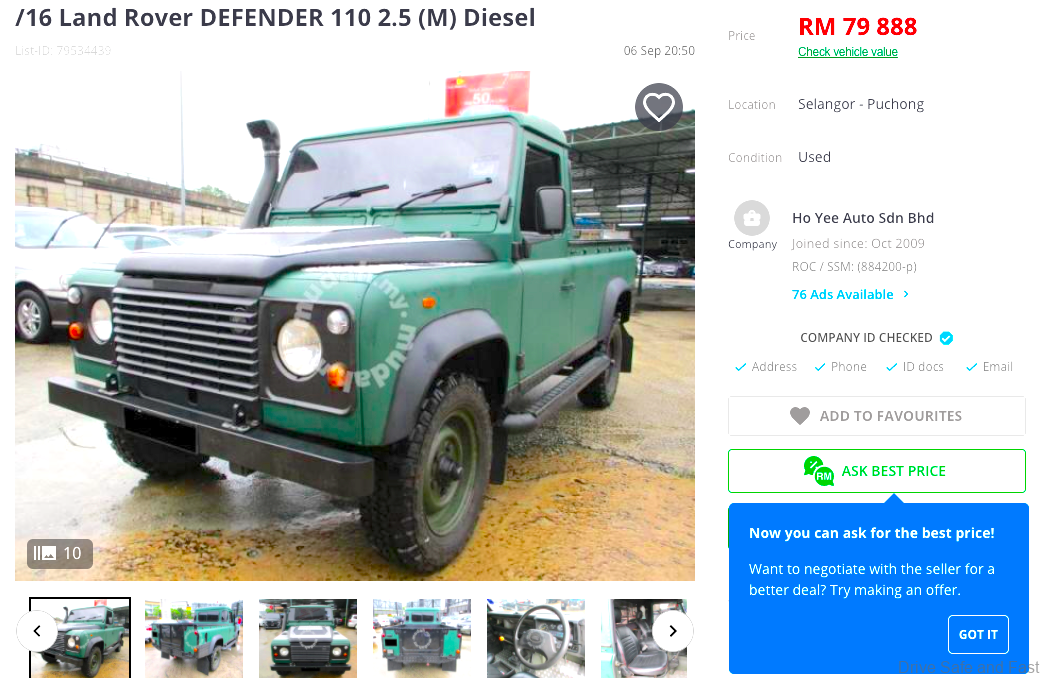Click the grey heart in Add to Favourites
This screenshot has width=1045, height=678.
800,416
